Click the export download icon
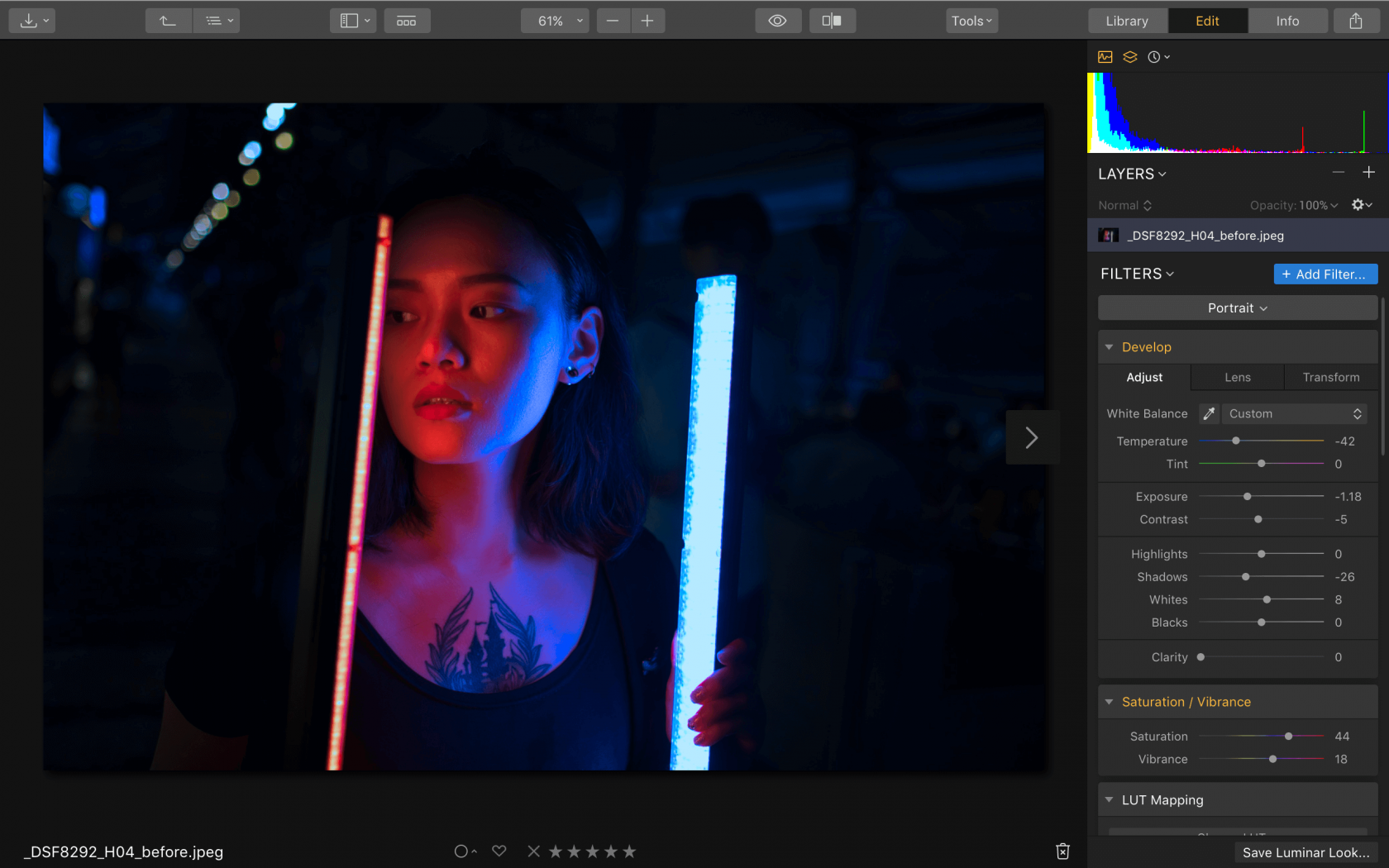The width and height of the screenshot is (1389, 868). tap(27, 20)
